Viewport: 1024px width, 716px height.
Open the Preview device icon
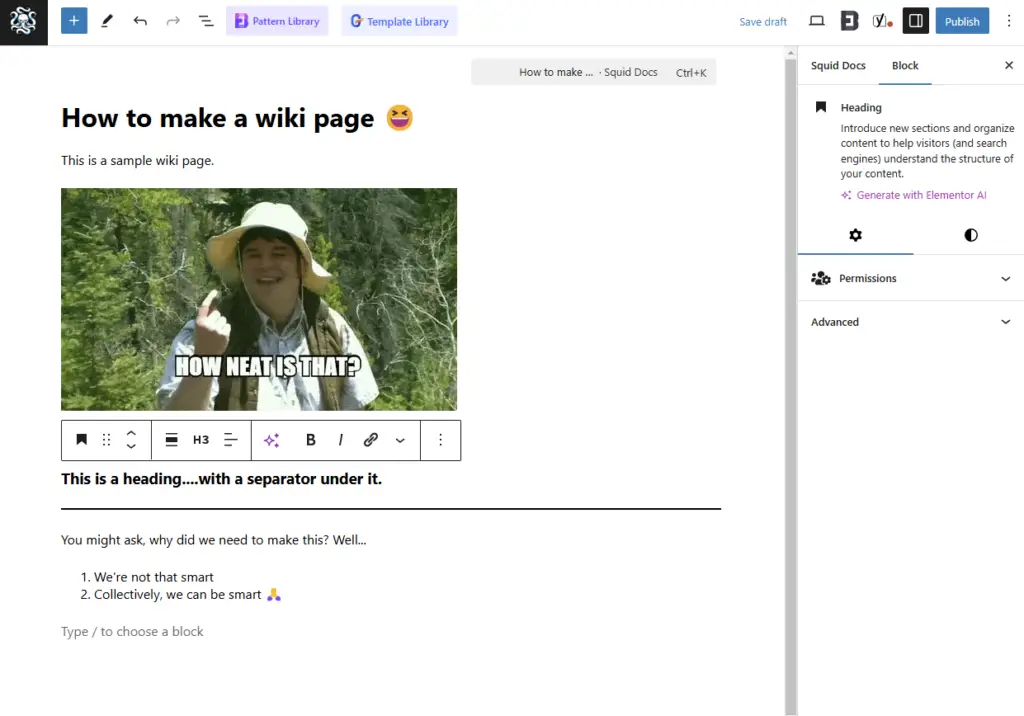(816, 21)
